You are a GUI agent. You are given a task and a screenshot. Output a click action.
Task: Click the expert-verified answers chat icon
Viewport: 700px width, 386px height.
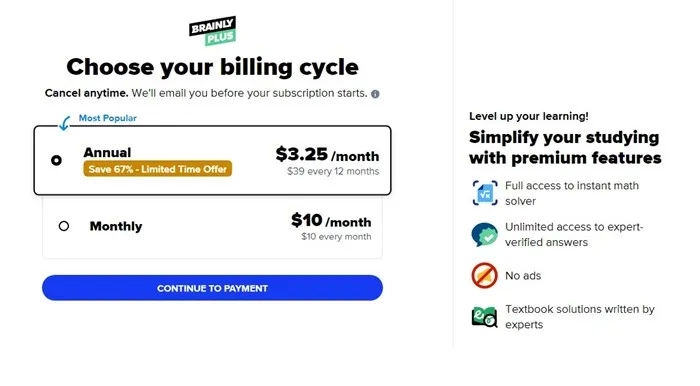484,235
